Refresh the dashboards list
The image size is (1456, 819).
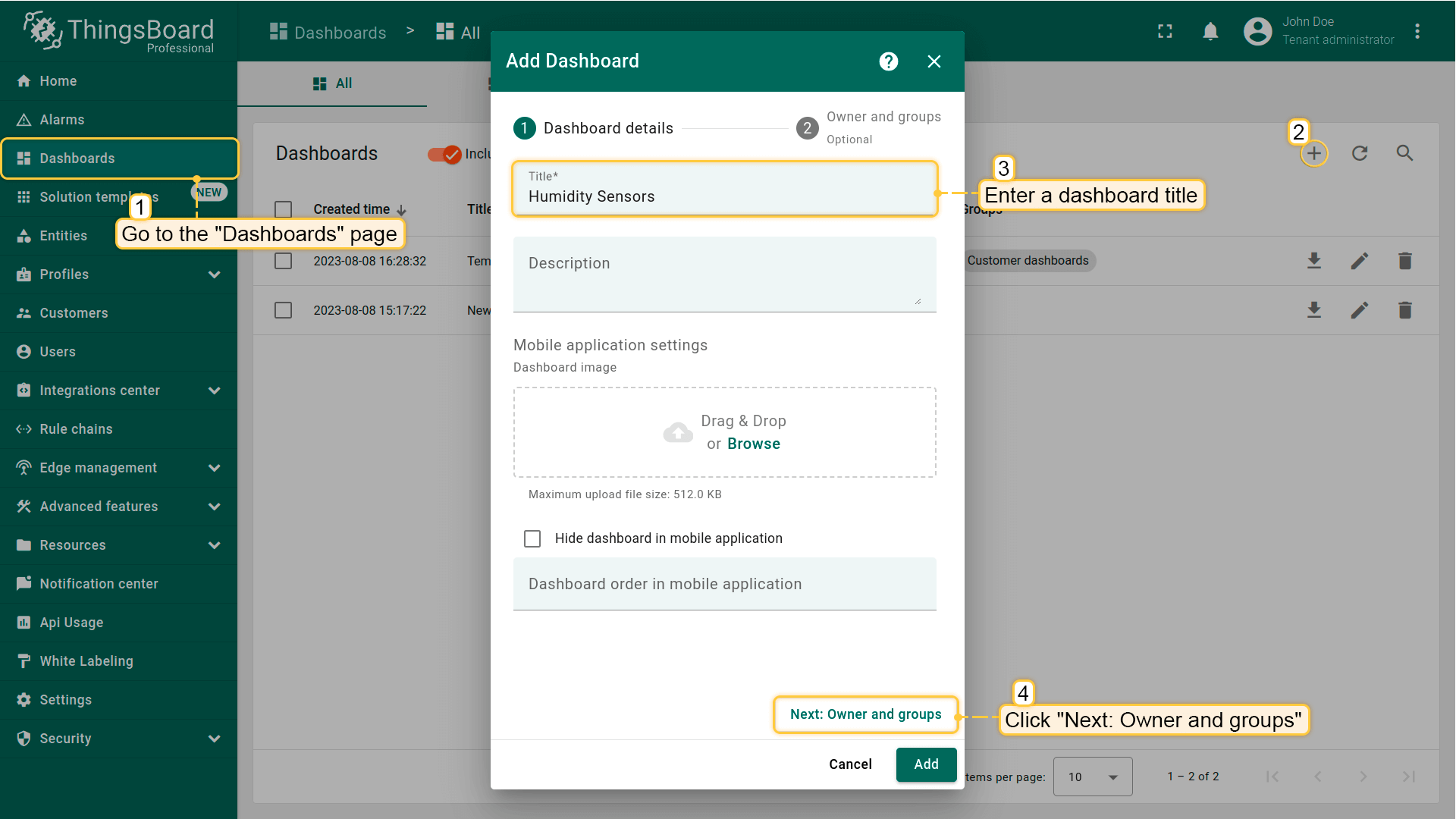pyautogui.click(x=1360, y=154)
